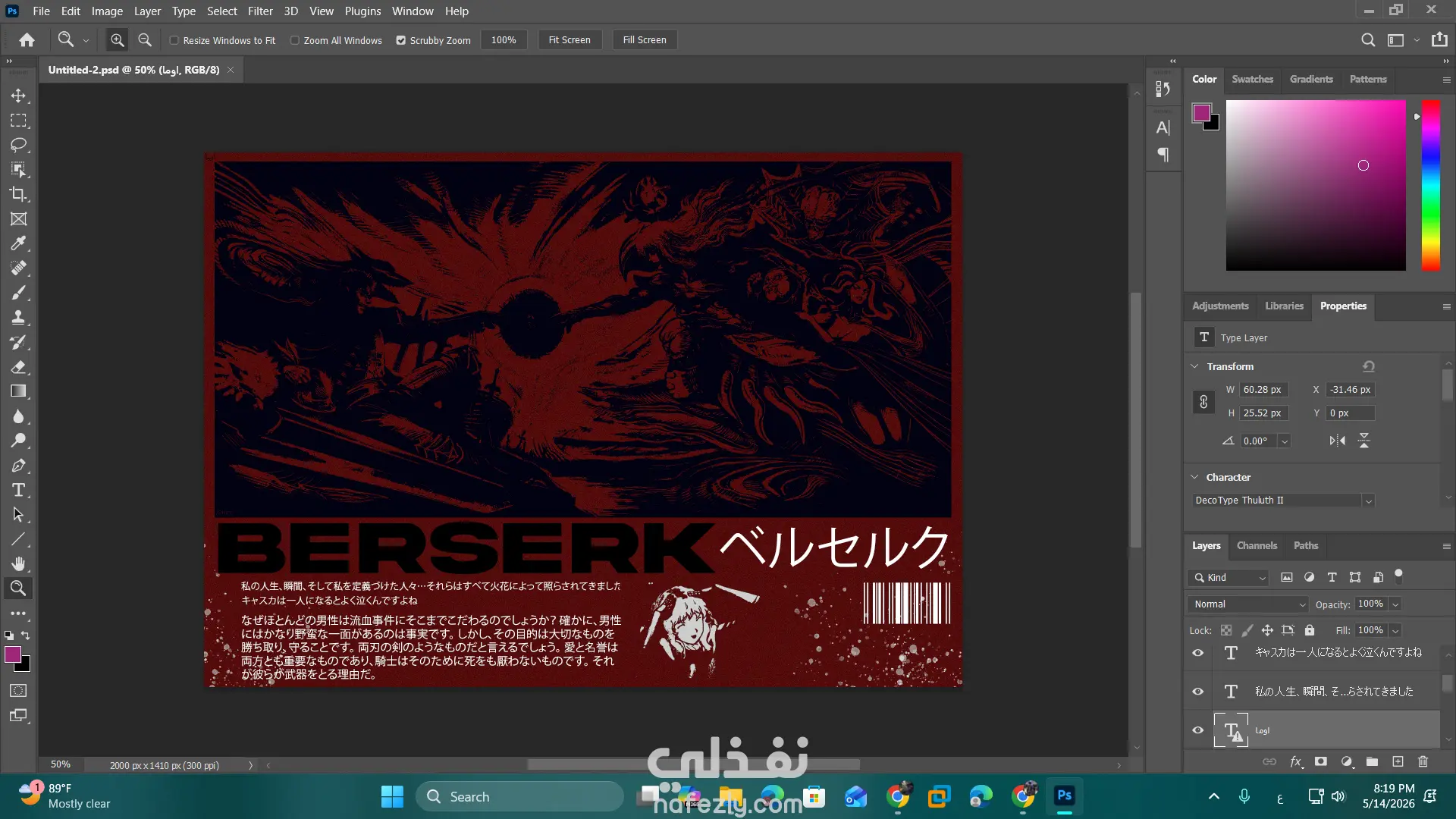The width and height of the screenshot is (1456, 819).
Task: Open the Plugins menu
Action: (x=362, y=11)
